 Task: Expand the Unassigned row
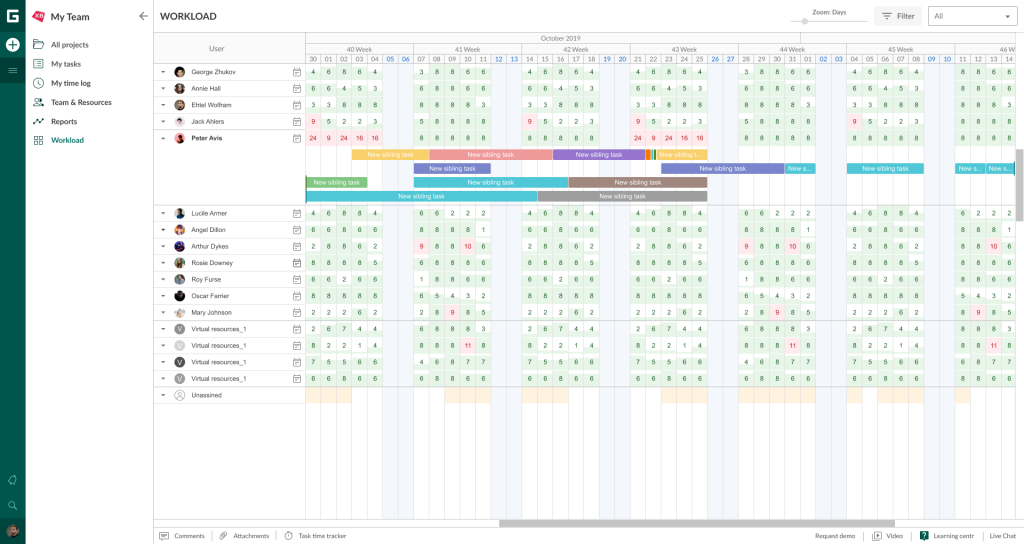pos(163,395)
